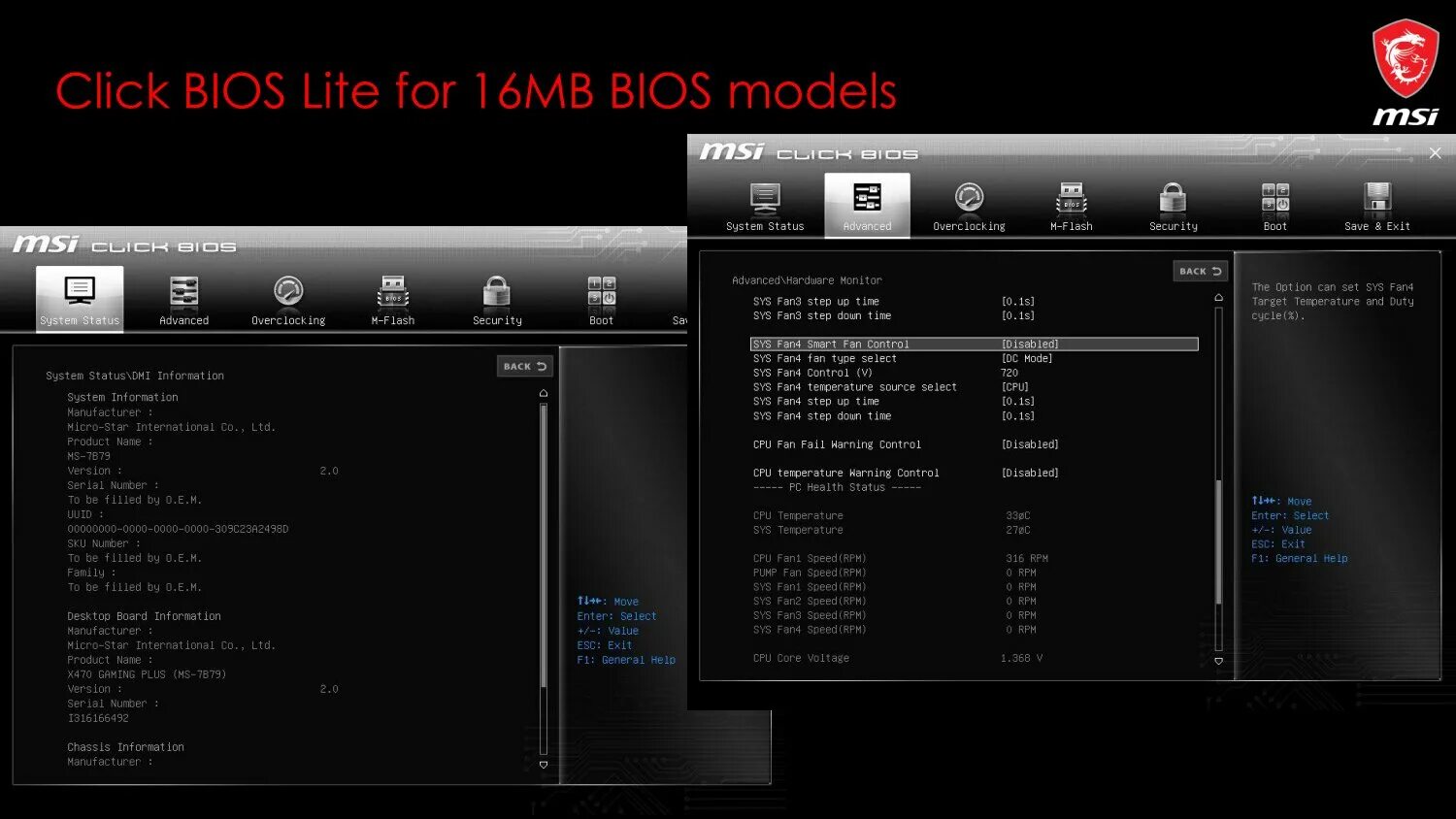Viewport: 1456px width, 819px height.
Task: Select System Status monitor icon in left BIOS window
Action: (x=80, y=291)
